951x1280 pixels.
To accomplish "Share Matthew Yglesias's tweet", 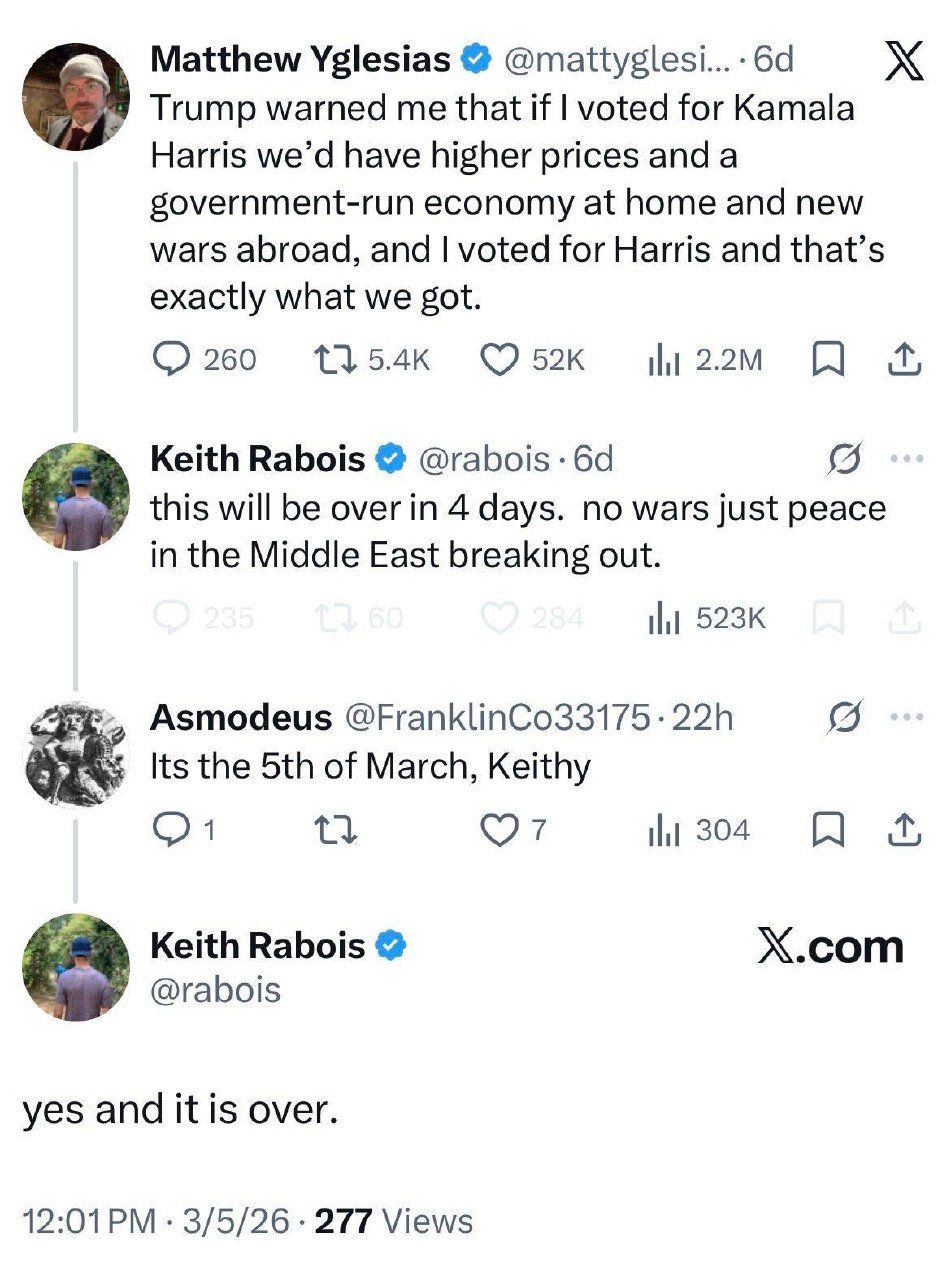I will 903,359.
